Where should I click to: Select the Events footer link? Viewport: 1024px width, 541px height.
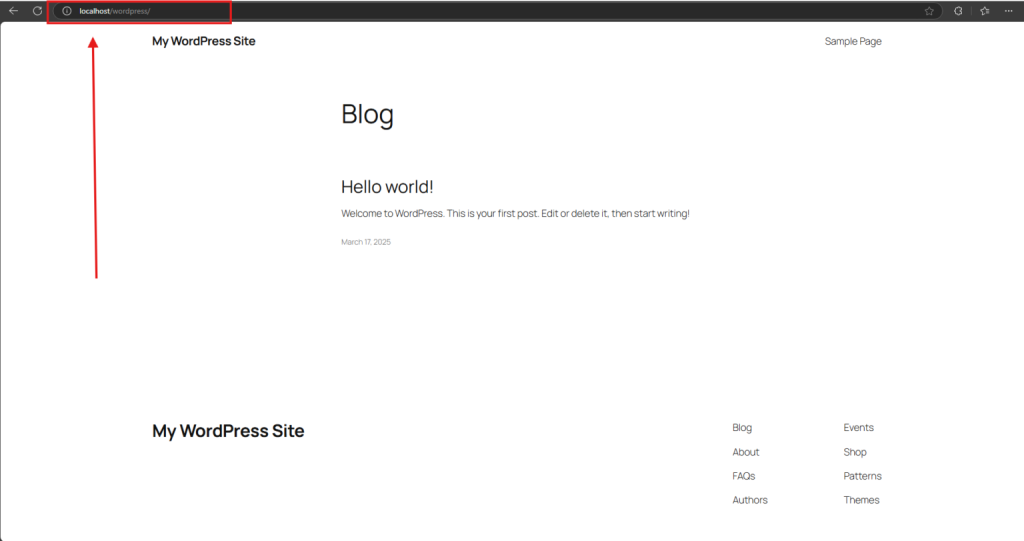[858, 428]
